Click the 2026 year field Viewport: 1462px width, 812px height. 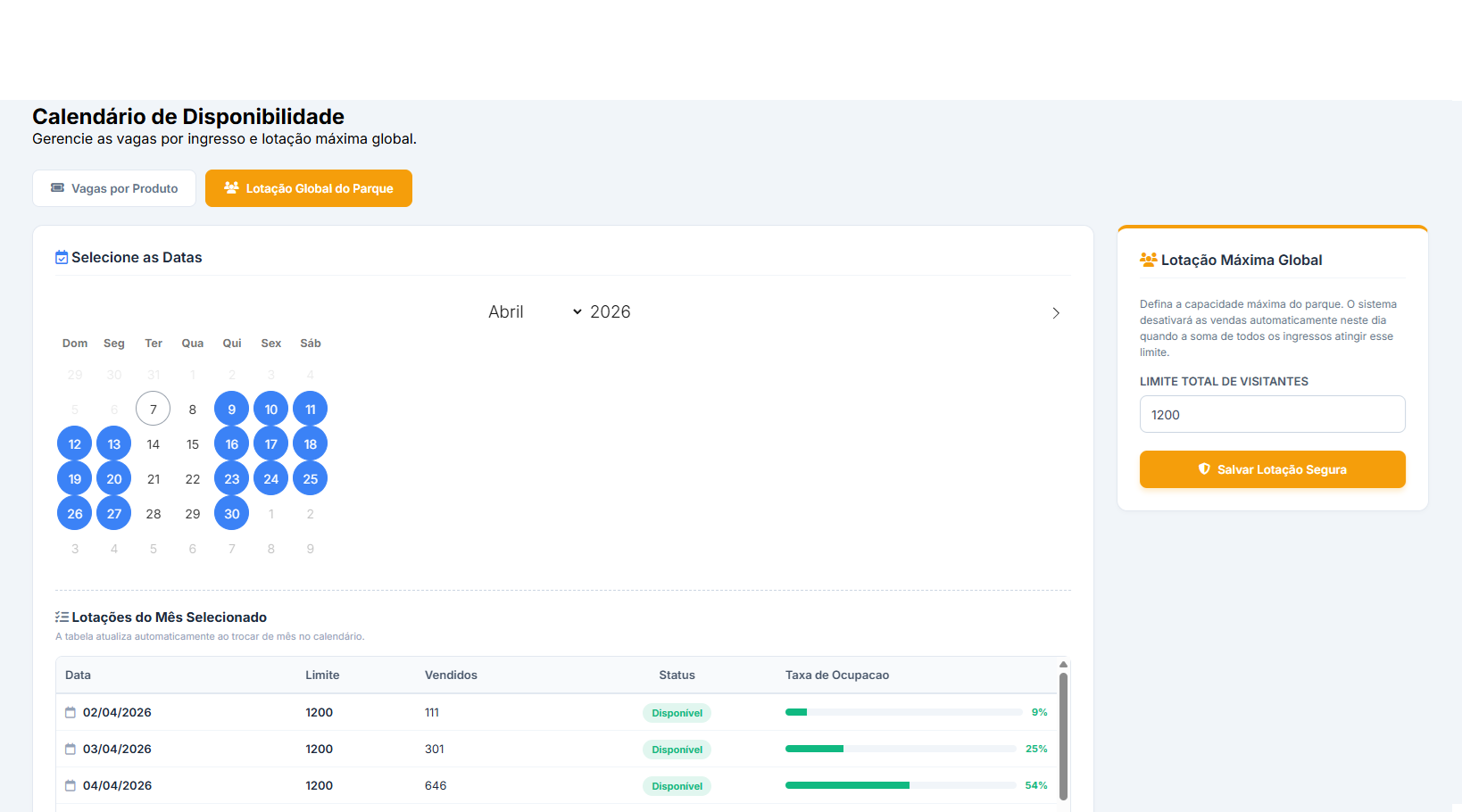pos(611,312)
